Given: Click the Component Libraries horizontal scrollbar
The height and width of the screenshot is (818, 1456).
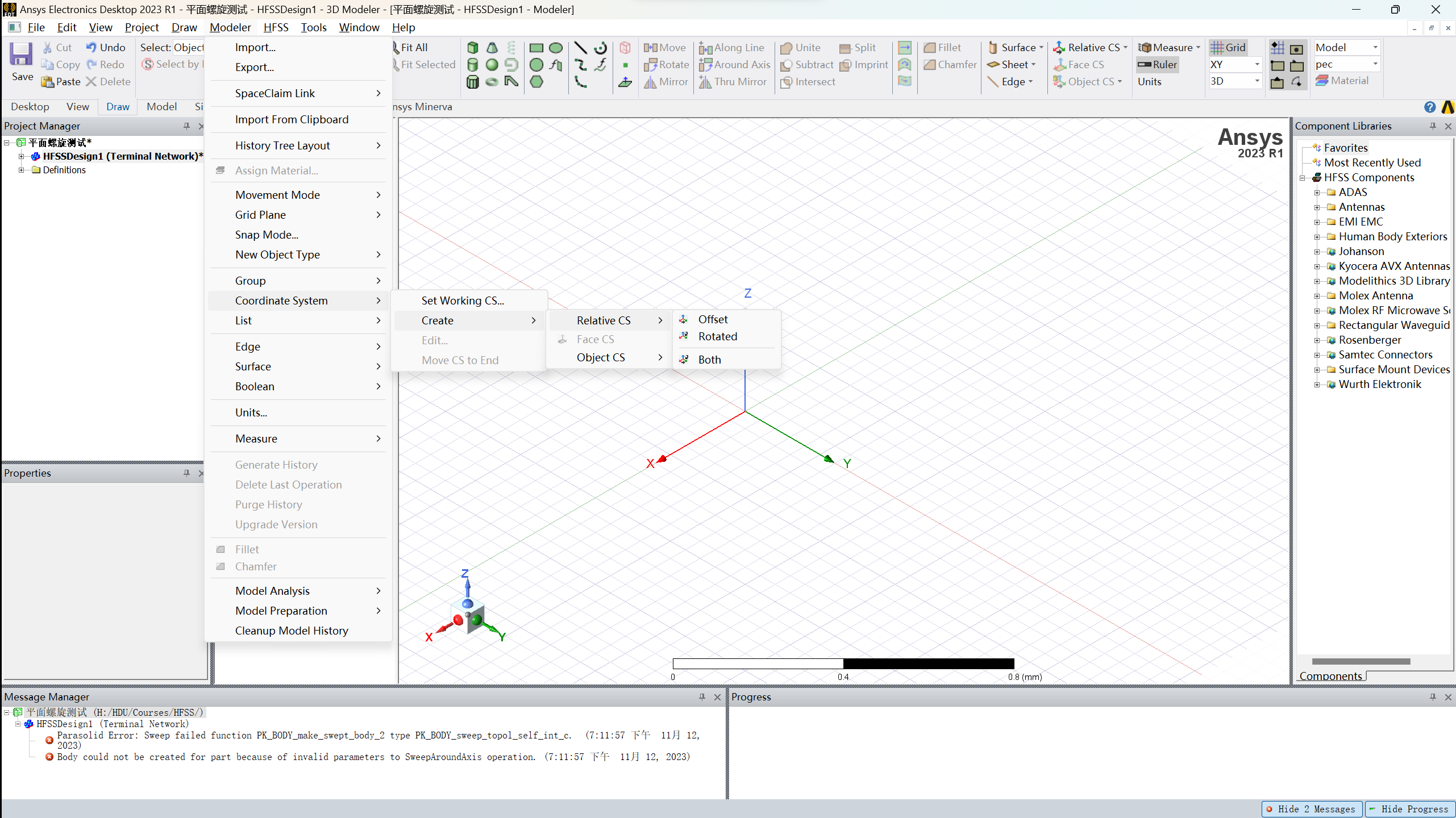Looking at the screenshot, I should click(1361, 661).
